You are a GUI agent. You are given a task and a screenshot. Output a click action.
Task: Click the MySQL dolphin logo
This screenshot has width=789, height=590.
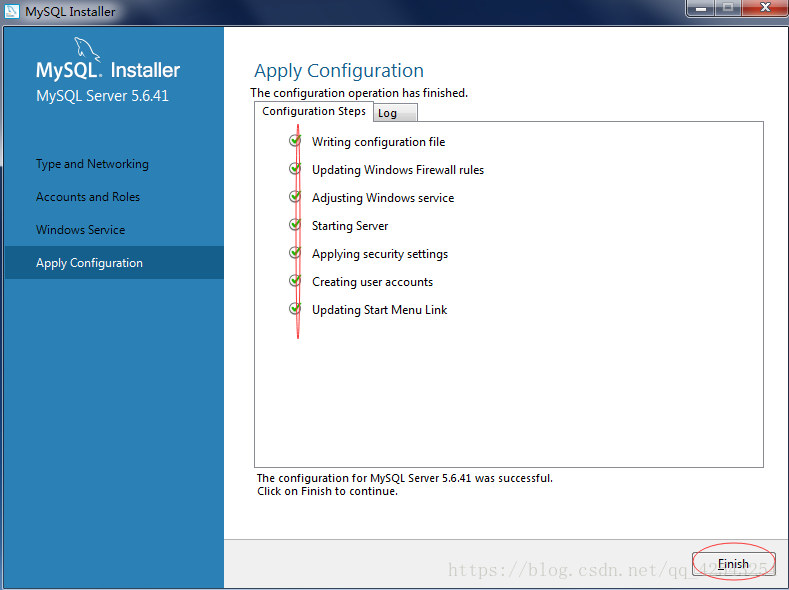[x=87, y=49]
